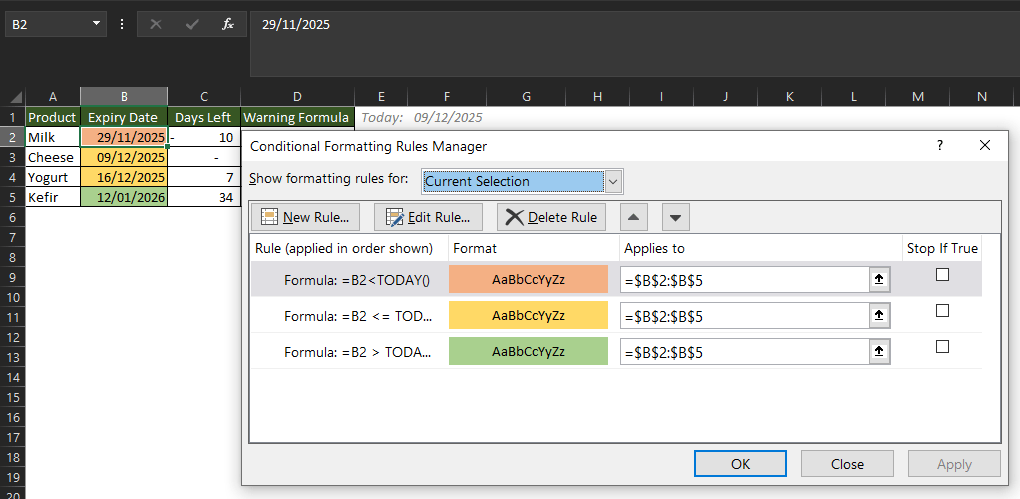Click collapse range icon for first rule
The width and height of the screenshot is (1020, 499).
coord(879,280)
